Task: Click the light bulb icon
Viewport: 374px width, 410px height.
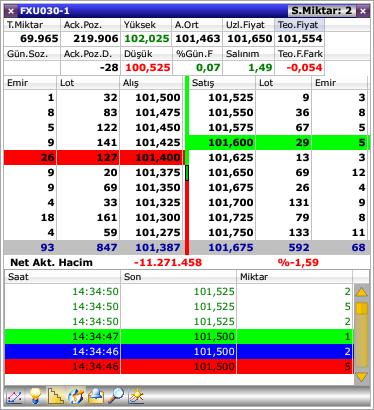Action: click(x=35, y=396)
